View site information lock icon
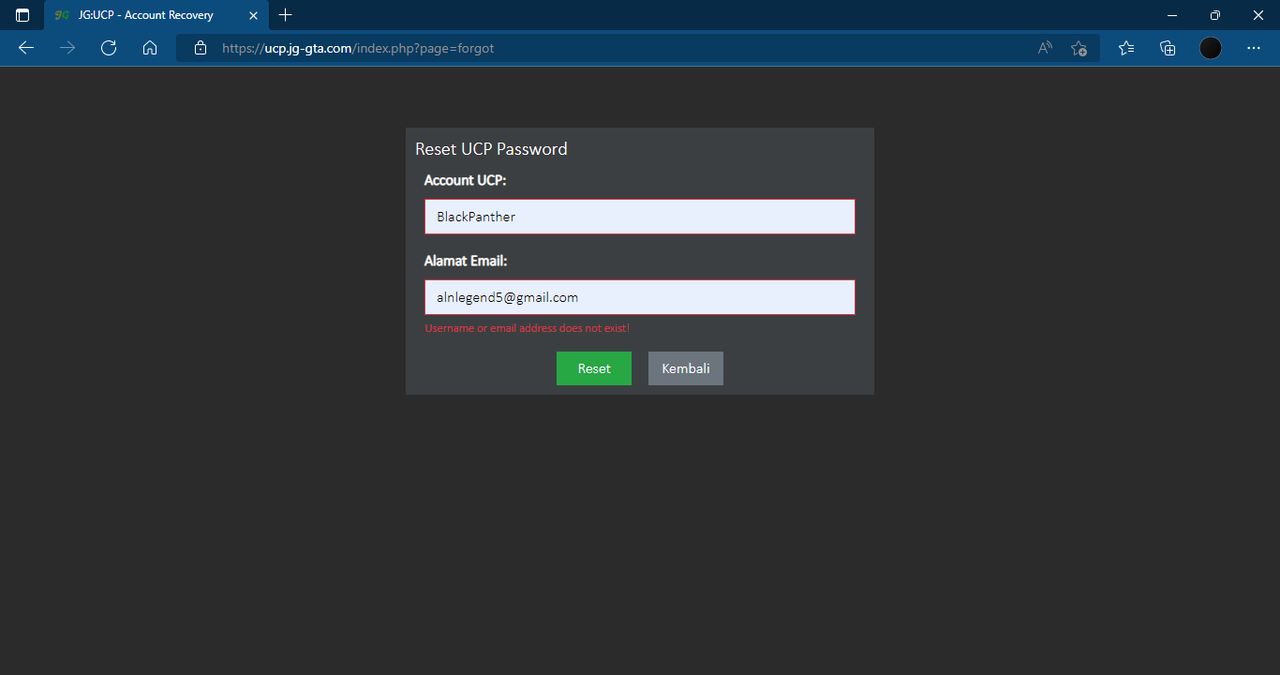The width and height of the screenshot is (1280, 675). (x=200, y=48)
